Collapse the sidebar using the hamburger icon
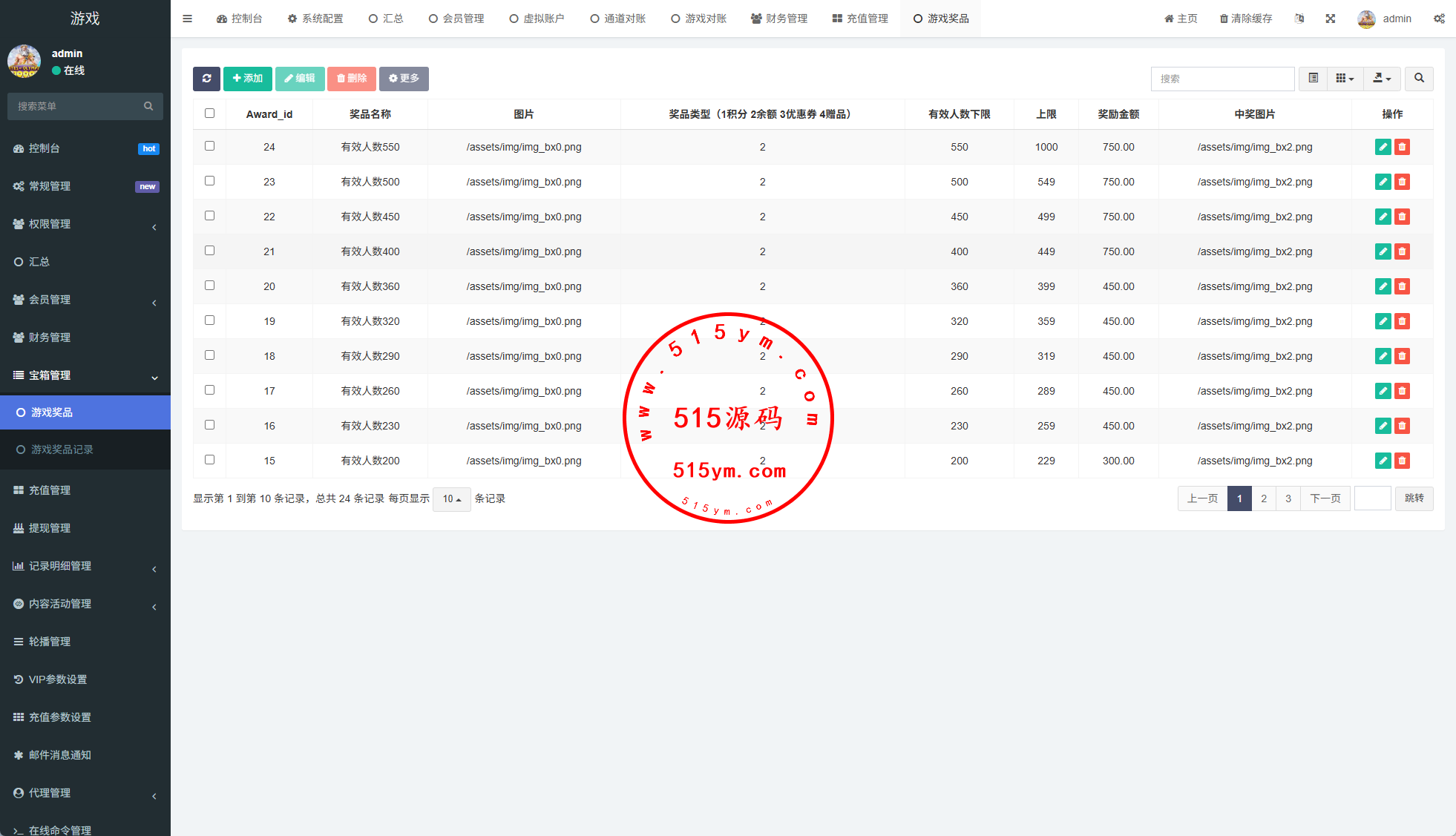The image size is (1456, 836). click(187, 19)
